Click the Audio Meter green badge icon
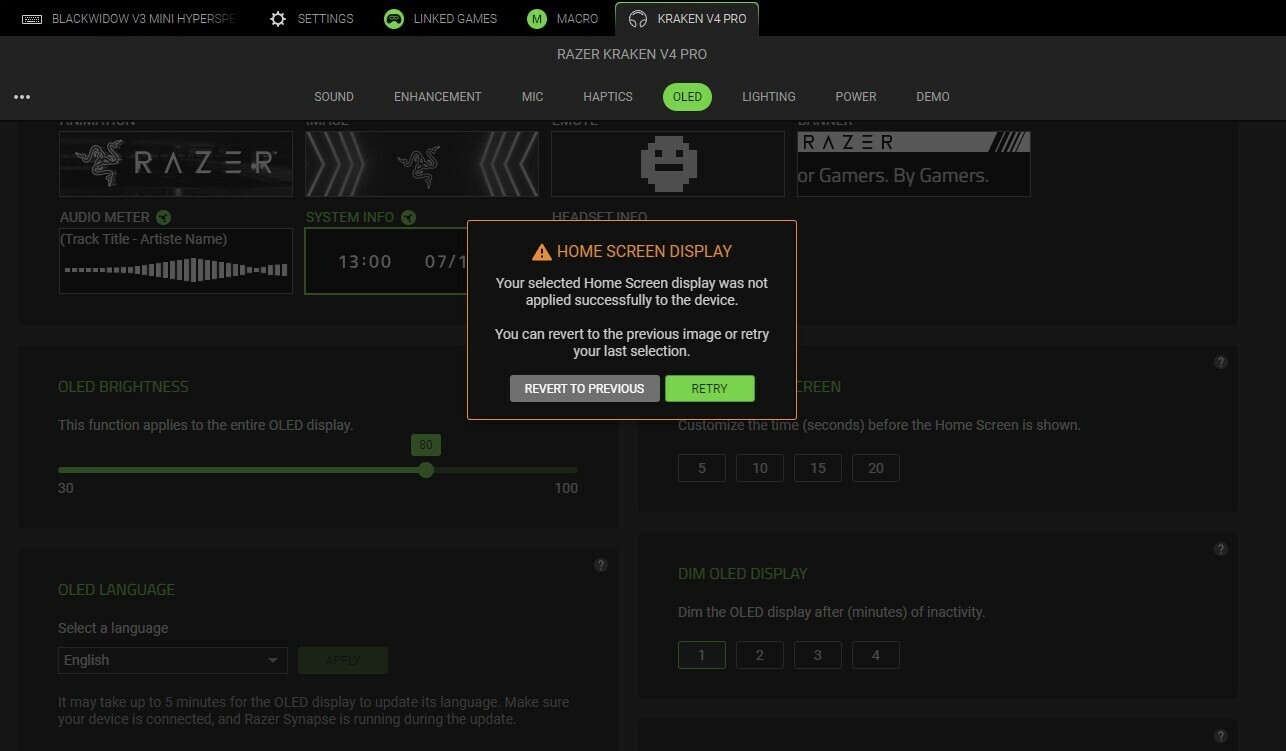The width and height of the screenshot is (1286, 751). pos(163,217)
